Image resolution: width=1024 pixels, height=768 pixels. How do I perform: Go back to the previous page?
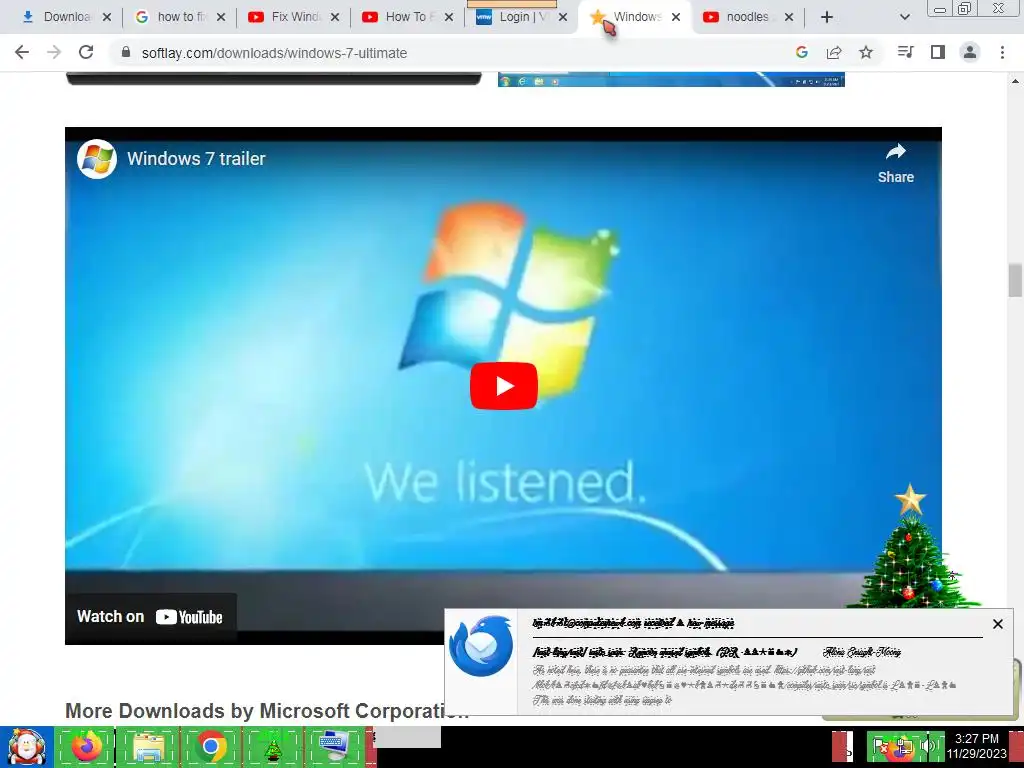point(22,52)
